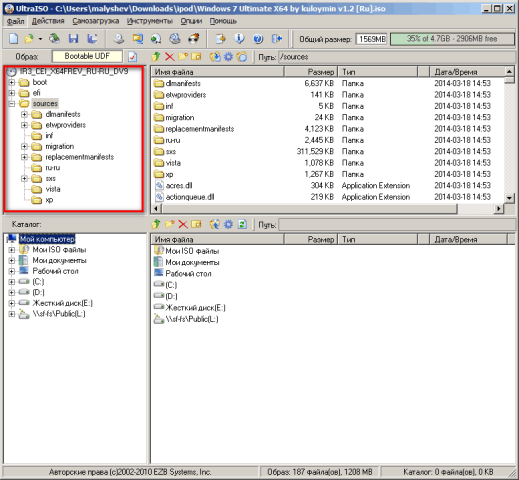Click the Add files toolbar icon
The height and width of the screenshot is (480, 519).
point(220,39)
